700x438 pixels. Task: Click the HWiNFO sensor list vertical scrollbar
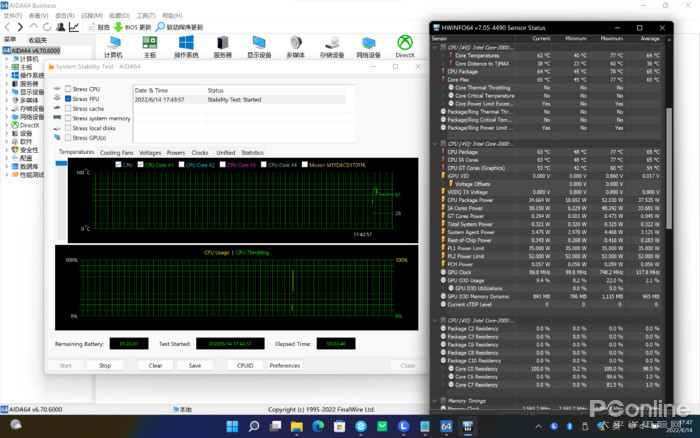669,168
